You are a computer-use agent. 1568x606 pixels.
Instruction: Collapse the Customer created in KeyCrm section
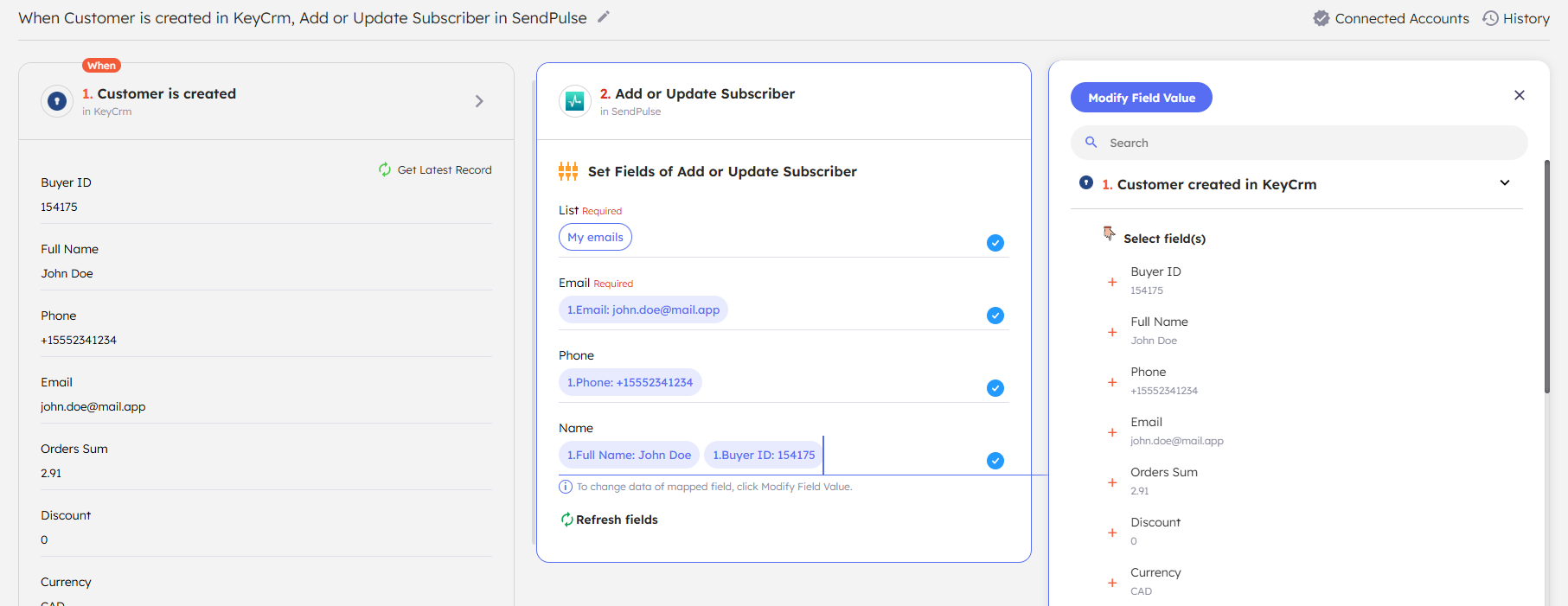(x=1505, y=182)
